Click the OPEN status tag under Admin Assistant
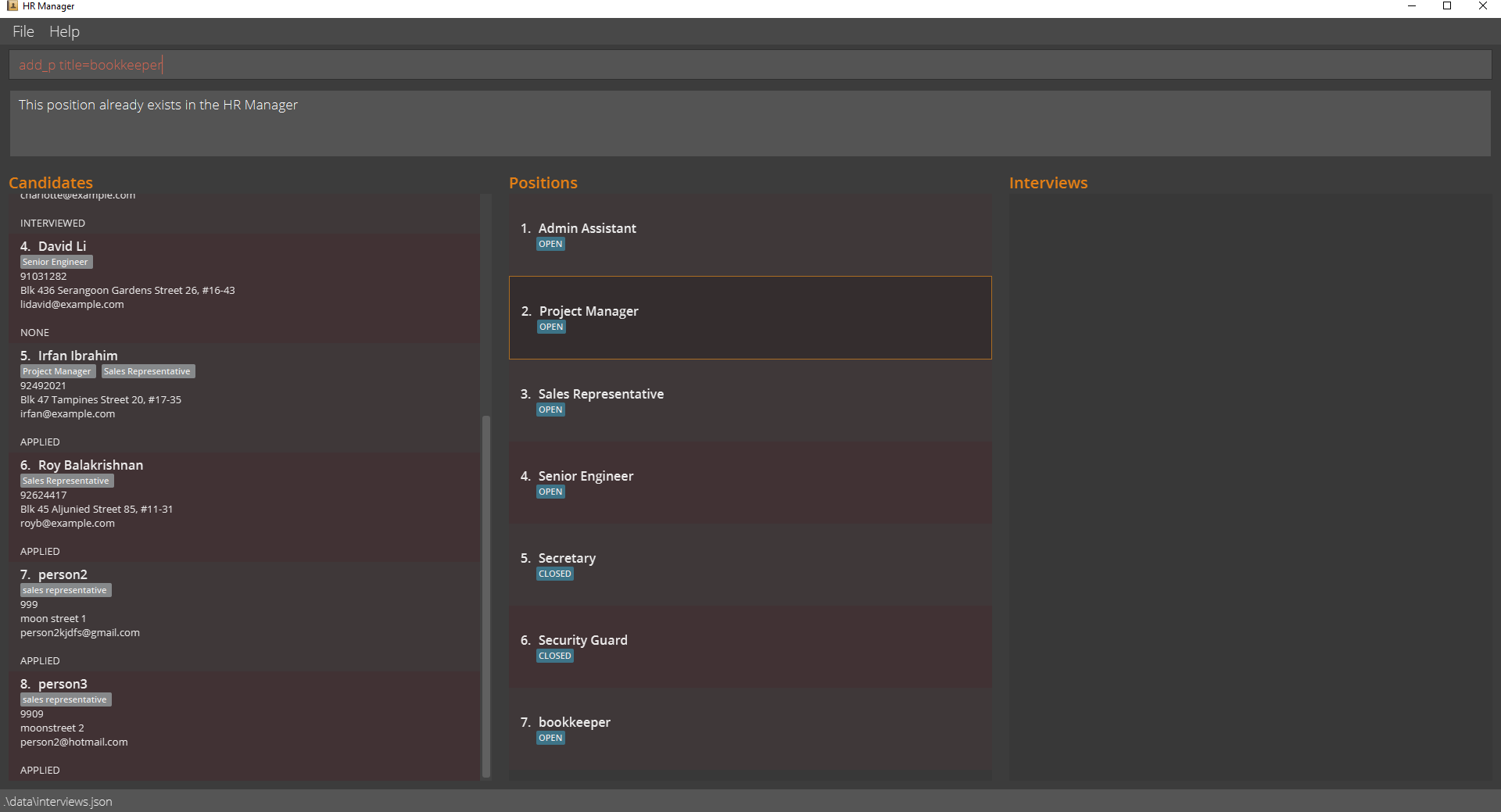 [x=550, y=244]
